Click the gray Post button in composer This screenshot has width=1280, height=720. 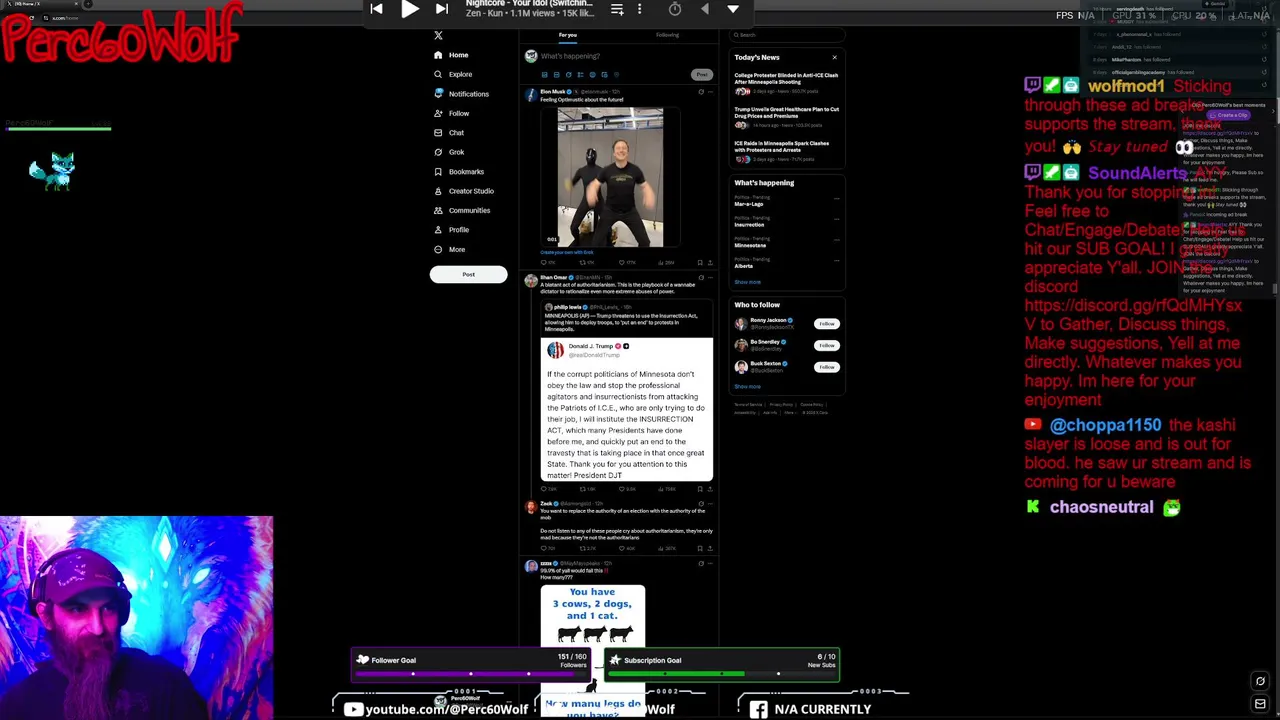702,75
